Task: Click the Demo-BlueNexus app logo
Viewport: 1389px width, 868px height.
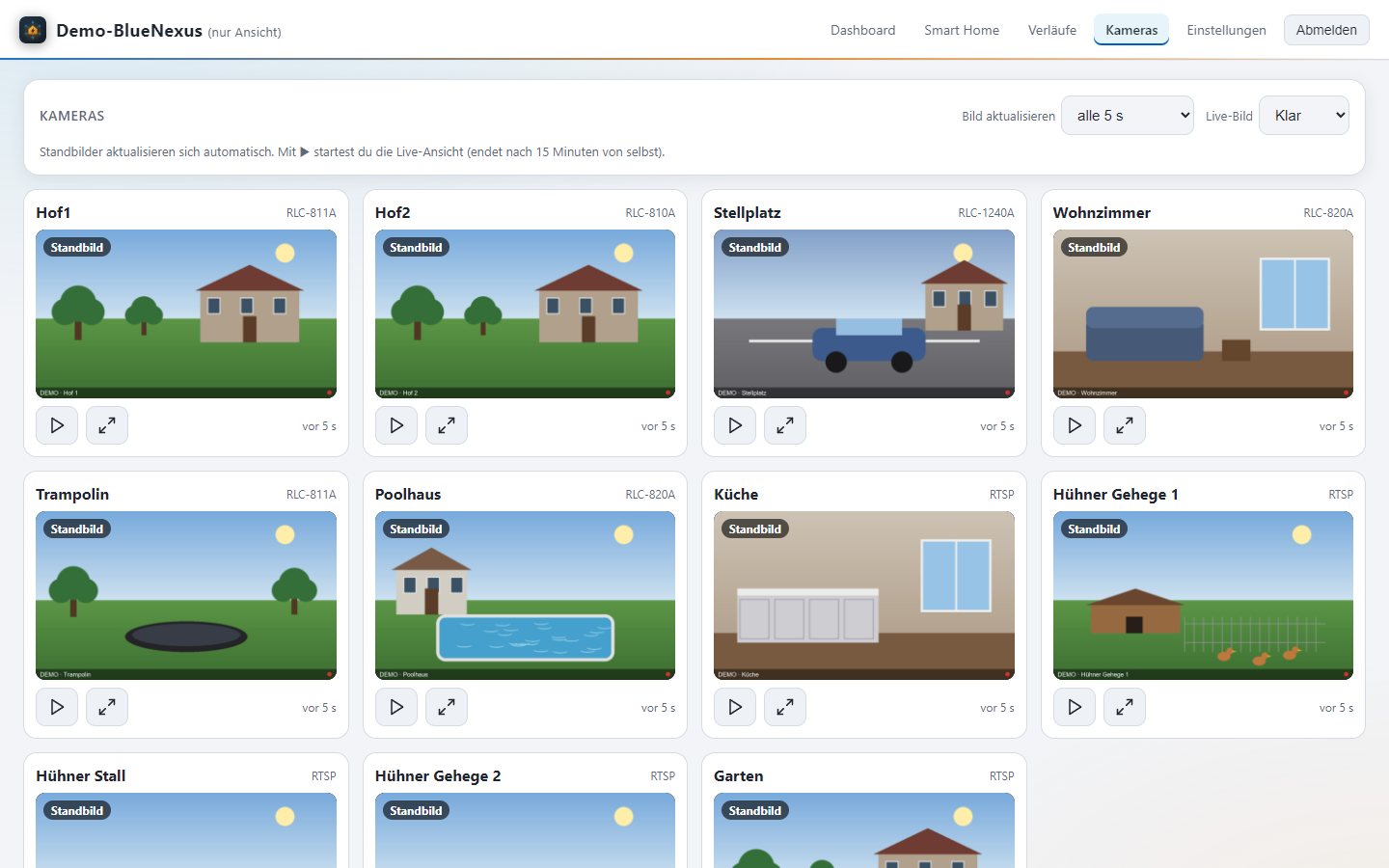Action: point(33,30)
